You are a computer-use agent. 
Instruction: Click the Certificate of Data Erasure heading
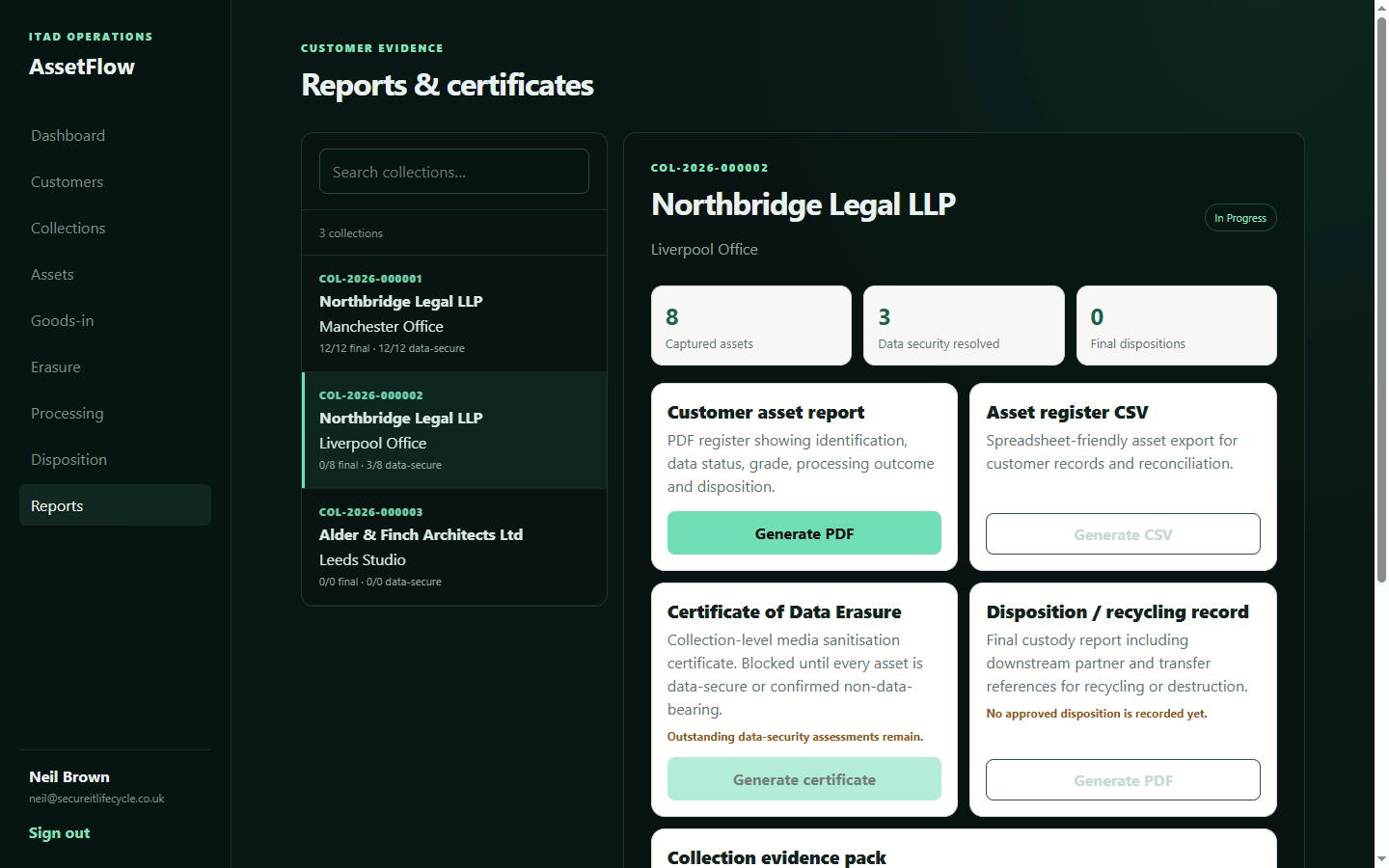(x=784, y=611)
